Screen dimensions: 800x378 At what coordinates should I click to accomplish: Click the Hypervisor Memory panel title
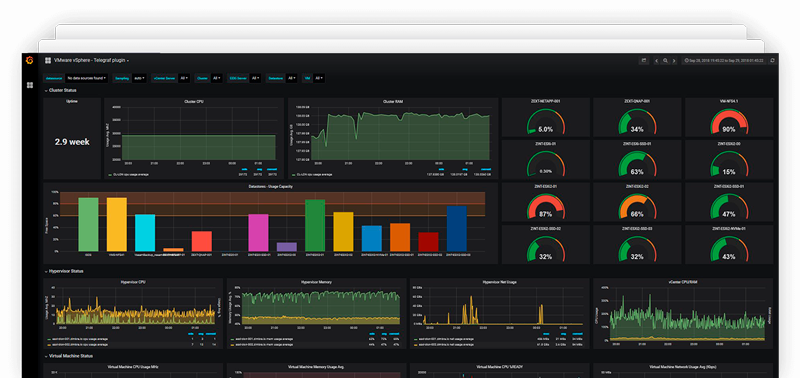(x=316, y=282)
